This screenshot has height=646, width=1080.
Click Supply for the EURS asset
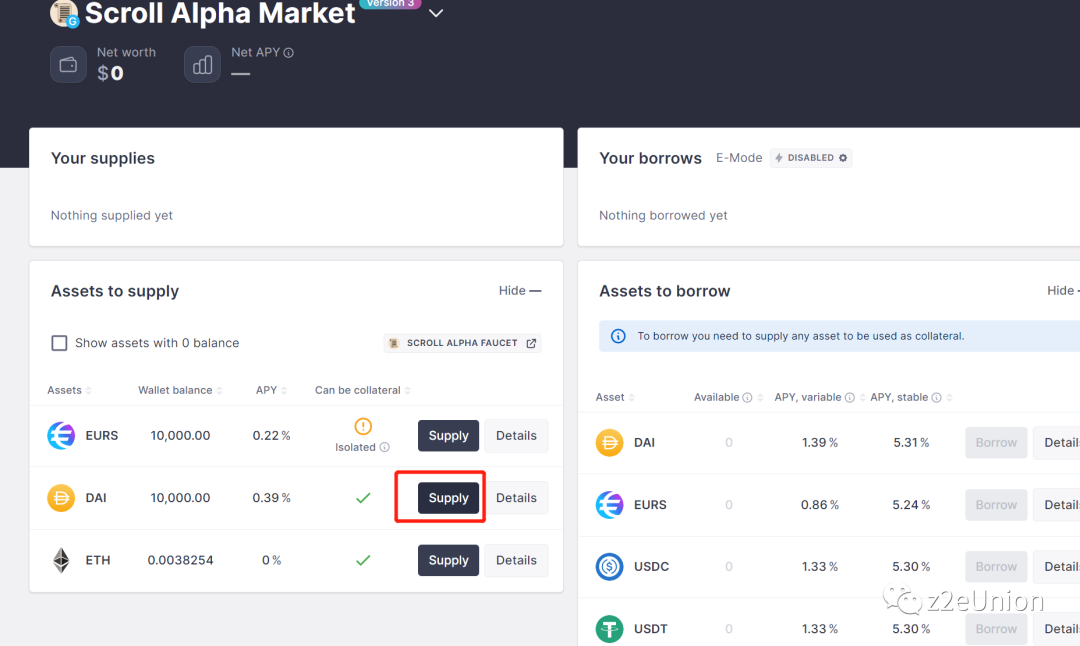[448, 436]
